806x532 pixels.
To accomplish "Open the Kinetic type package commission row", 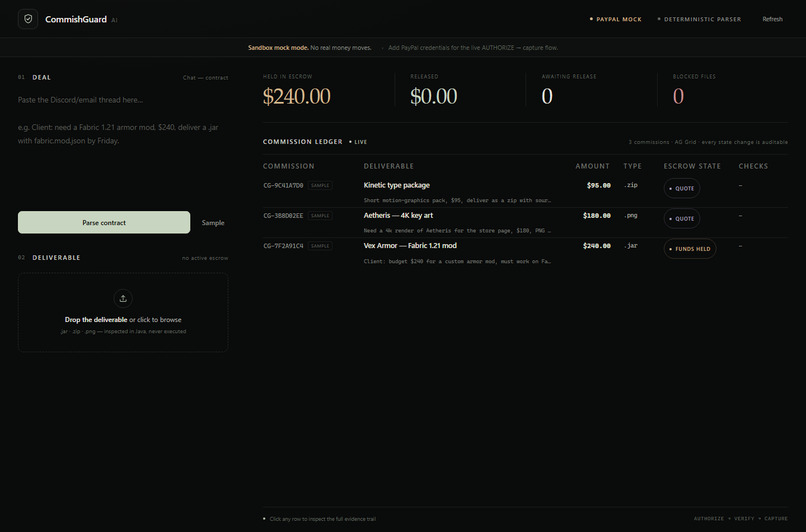I will point(525,192).
